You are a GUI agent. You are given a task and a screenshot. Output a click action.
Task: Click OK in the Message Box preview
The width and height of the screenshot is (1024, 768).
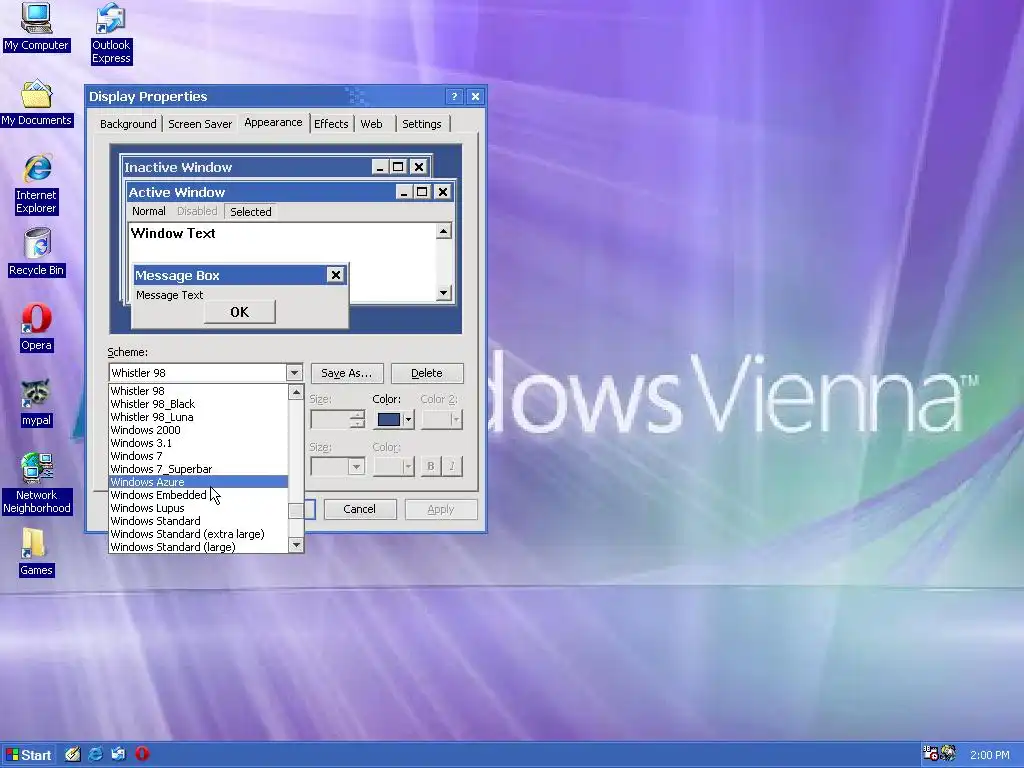click(240, 312)
